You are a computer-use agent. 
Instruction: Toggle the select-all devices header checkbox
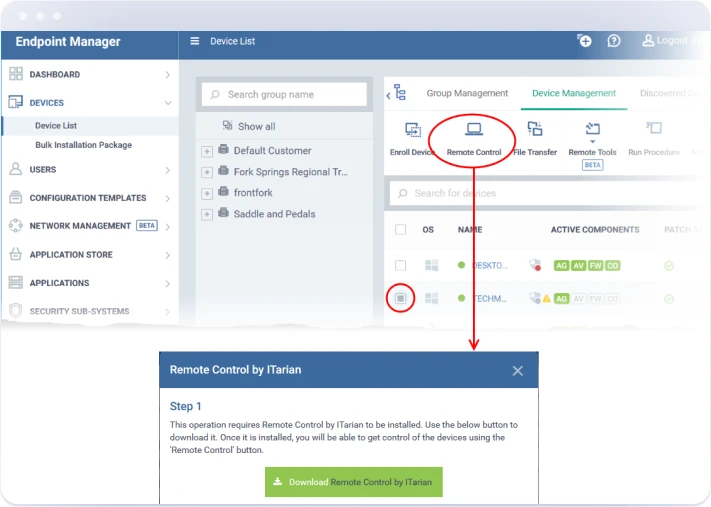(x=400, y=229)
